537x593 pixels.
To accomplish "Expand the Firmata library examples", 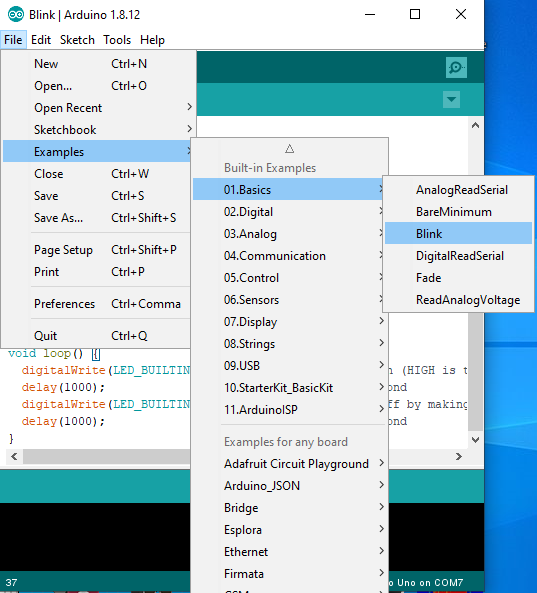I will [x=289, y=573].
